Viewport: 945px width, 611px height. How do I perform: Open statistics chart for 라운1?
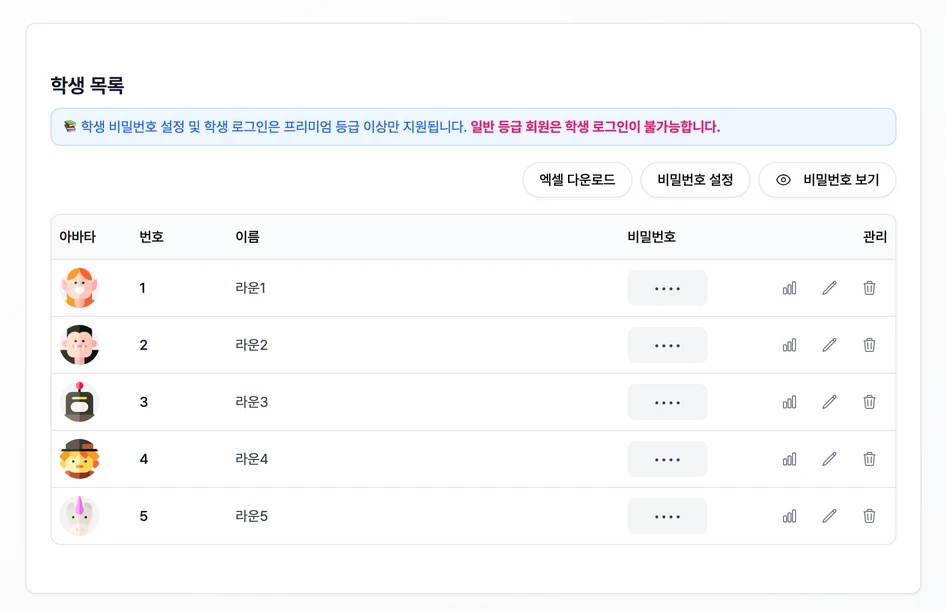[789, 288]
